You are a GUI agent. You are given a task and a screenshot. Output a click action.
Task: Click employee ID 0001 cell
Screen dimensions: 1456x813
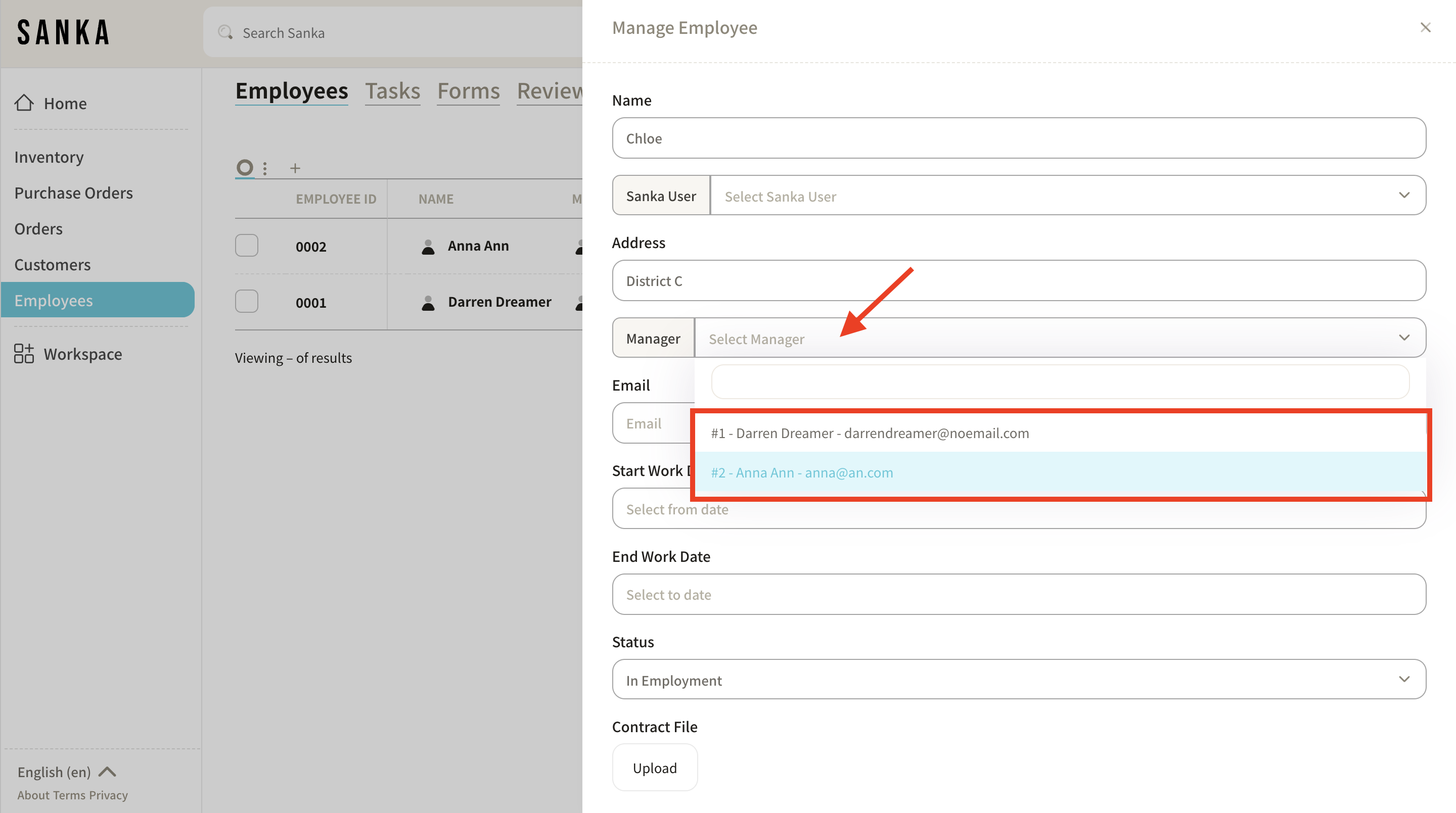click(311, 302)
